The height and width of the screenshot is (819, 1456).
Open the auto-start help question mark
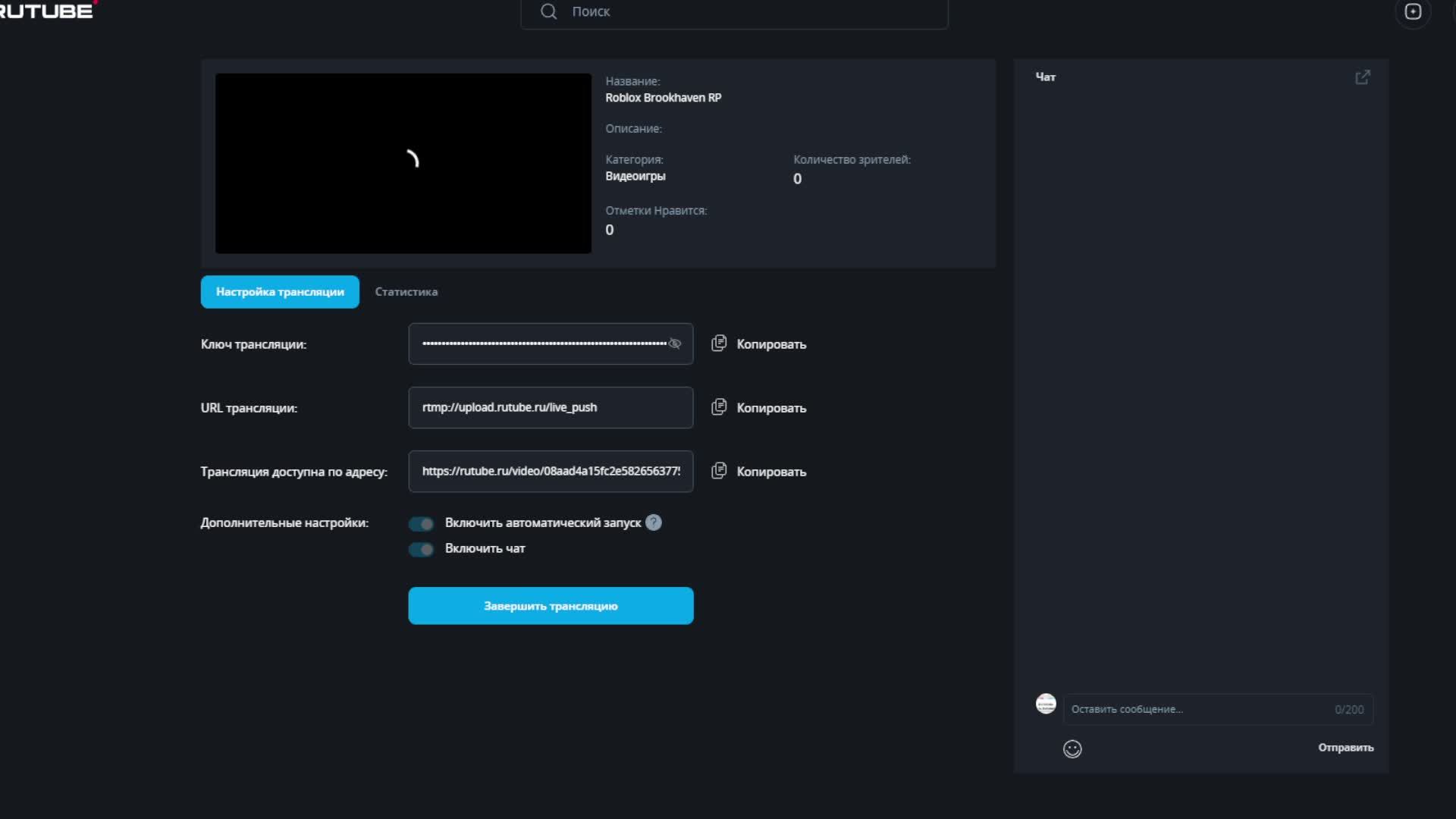pyautogui.click(x=653, y=522)
